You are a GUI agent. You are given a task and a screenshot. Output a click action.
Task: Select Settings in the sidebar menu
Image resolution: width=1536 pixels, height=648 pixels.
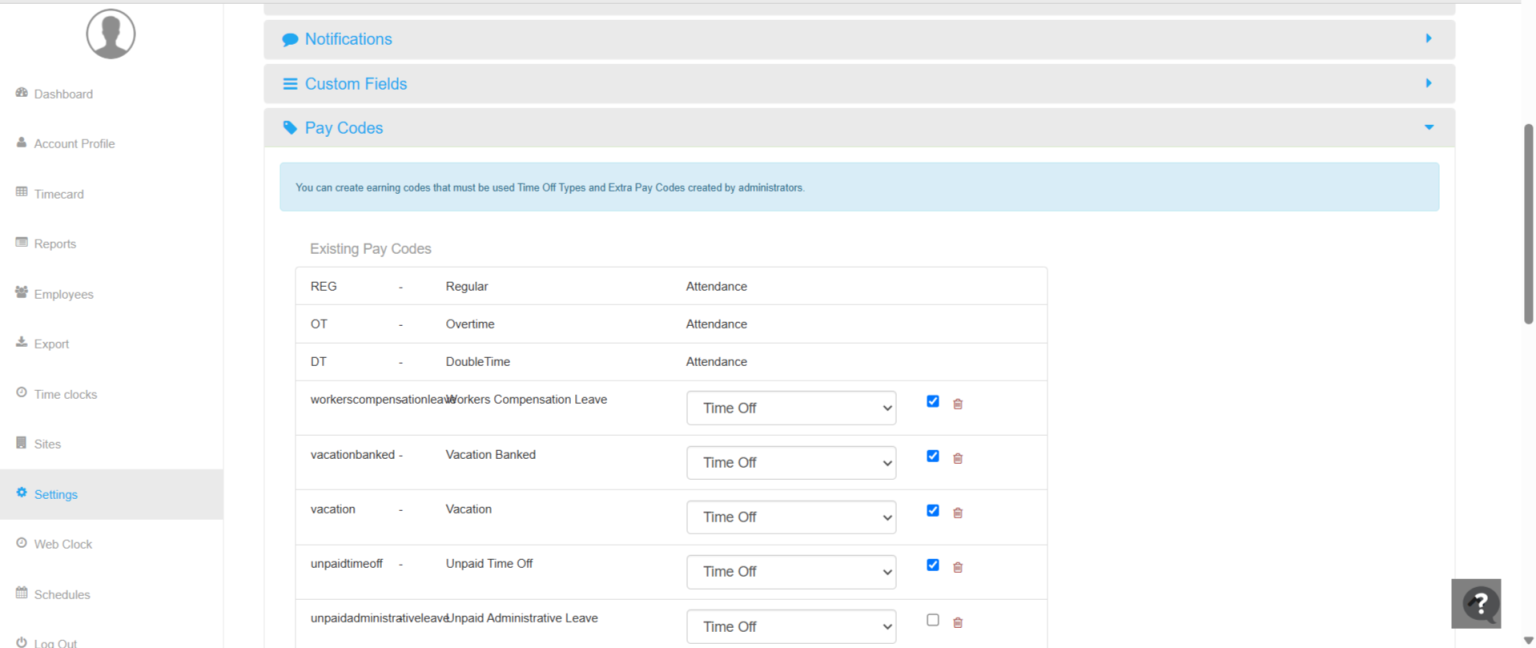coord(56,494)
